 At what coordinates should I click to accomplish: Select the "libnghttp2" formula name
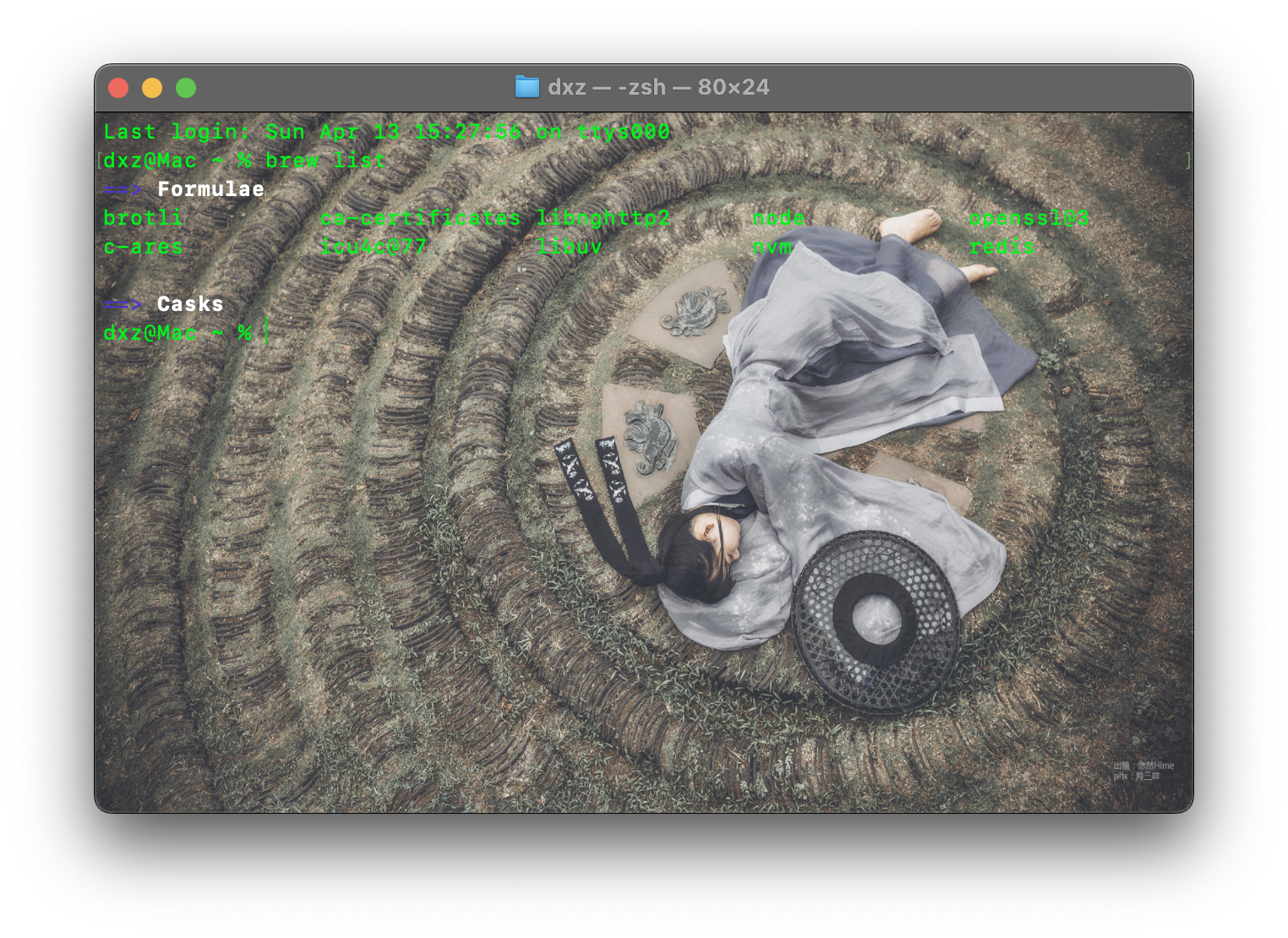[603, 218]
